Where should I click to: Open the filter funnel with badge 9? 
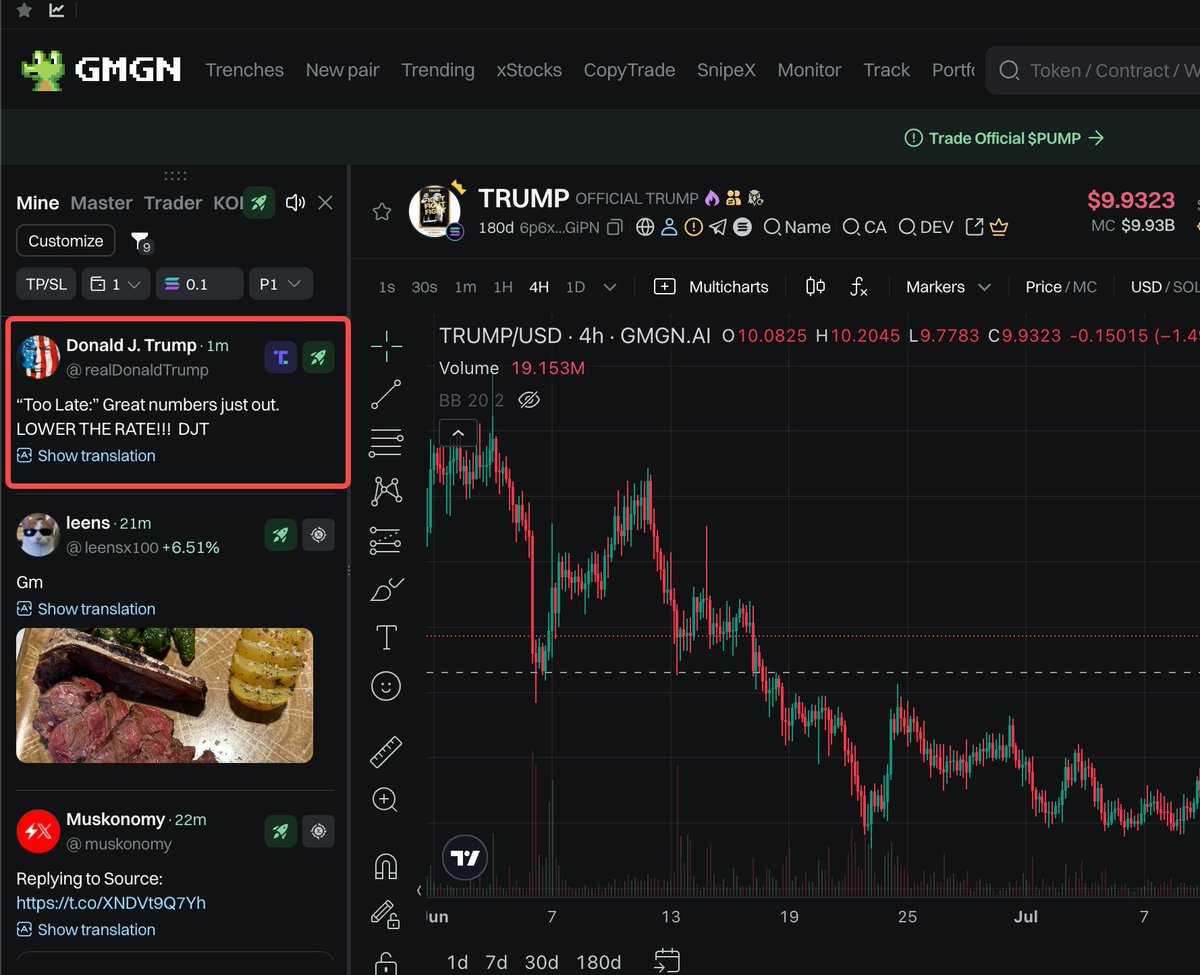[141, 242]
